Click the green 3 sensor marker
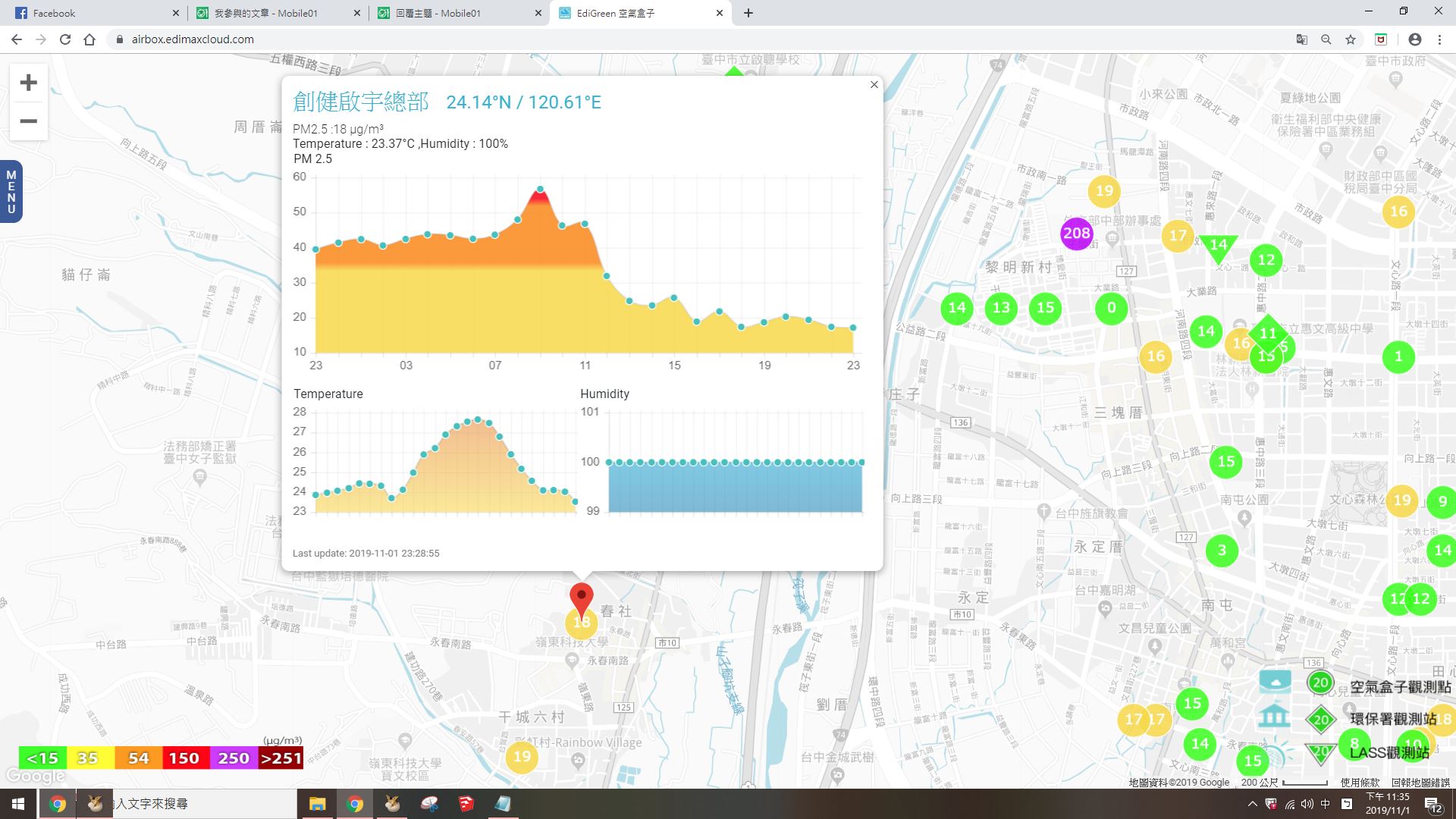1456x819 pixels. point(1222,551)
